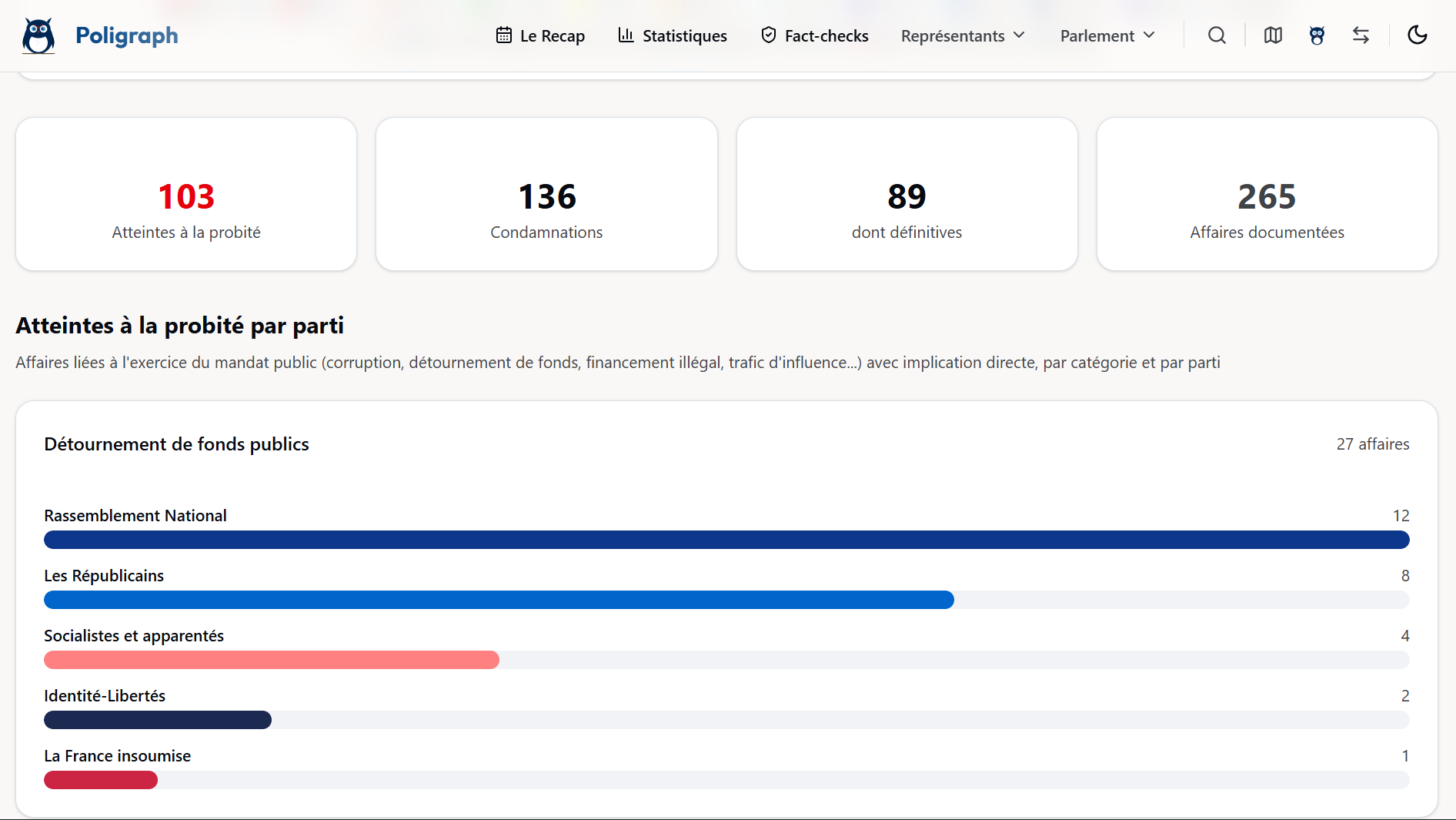Click the Les Républicains blue bar
The image size is (1456, 820).
tap(499, 600)
